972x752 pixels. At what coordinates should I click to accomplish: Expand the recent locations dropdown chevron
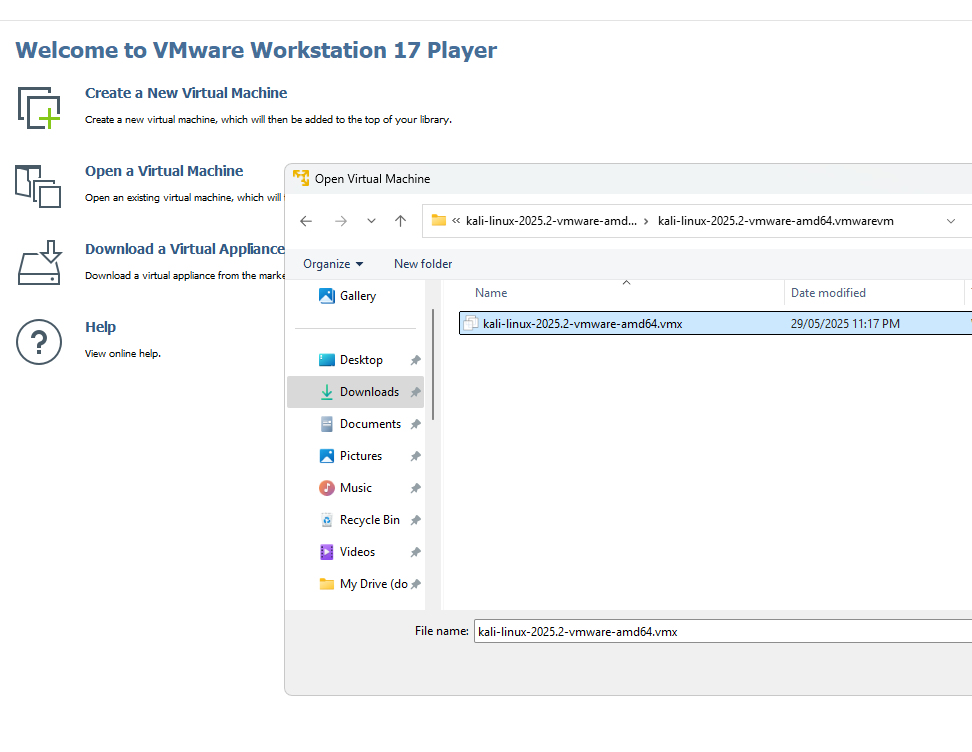371,221
